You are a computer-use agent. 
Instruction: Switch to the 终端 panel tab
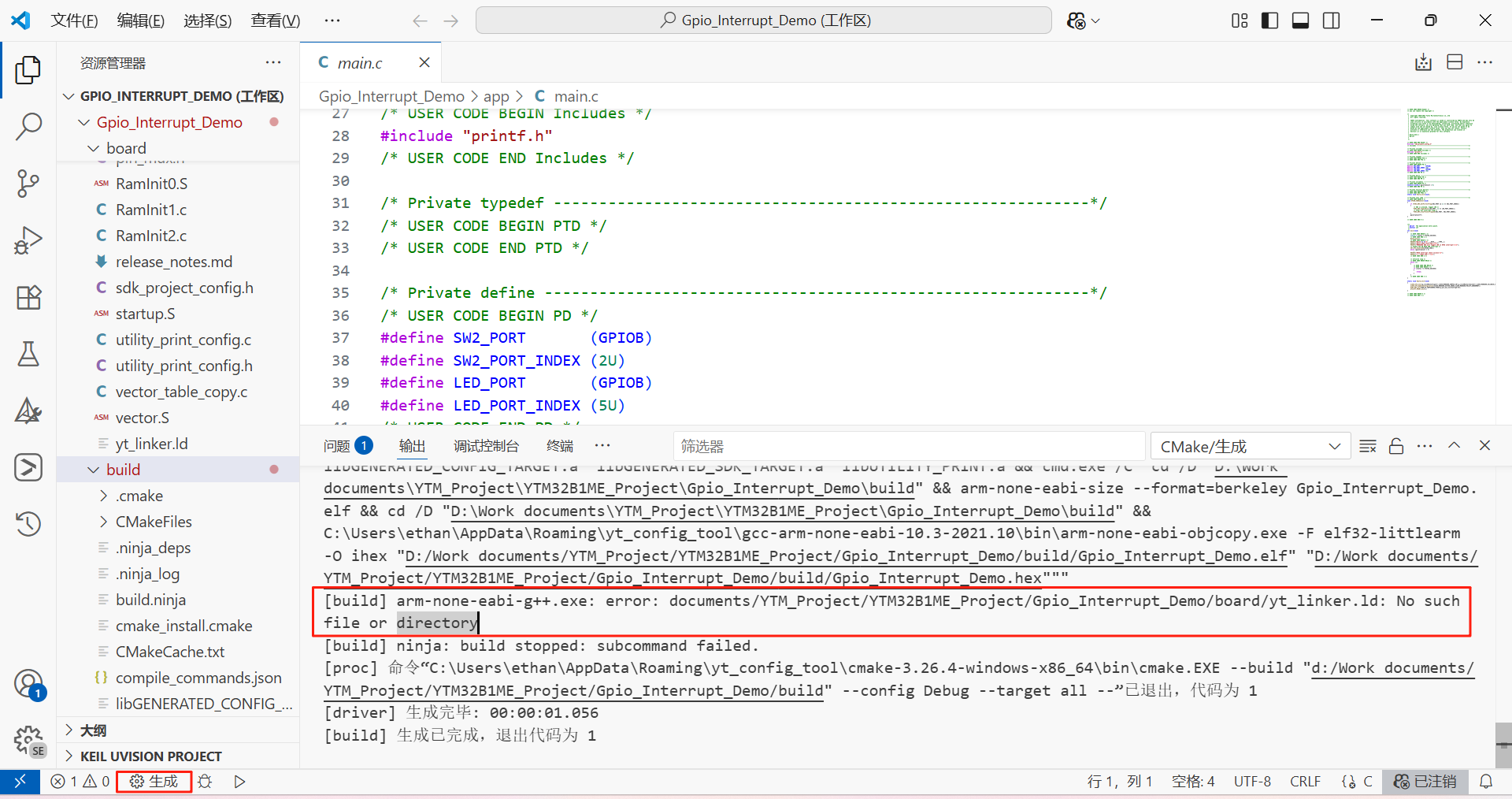tap(560, 446)
